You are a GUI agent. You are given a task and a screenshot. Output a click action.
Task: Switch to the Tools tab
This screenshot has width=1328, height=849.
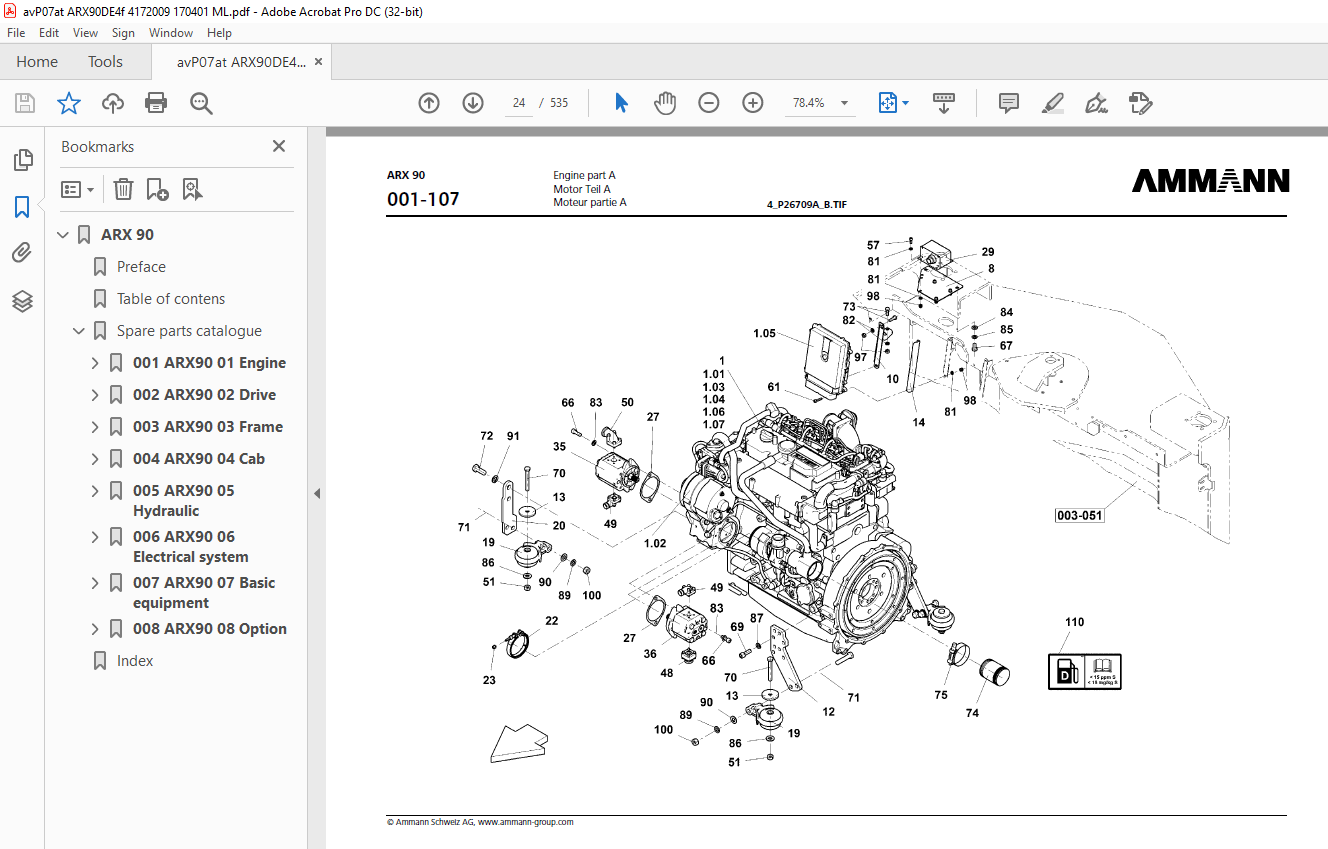tap(105, 62)
